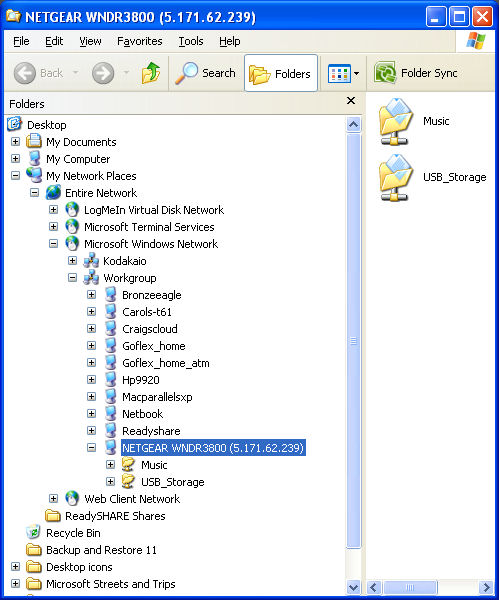Open the View menu
Image resolution: width=499 pixels, height=600 pixels.
[x=90, y=41]
